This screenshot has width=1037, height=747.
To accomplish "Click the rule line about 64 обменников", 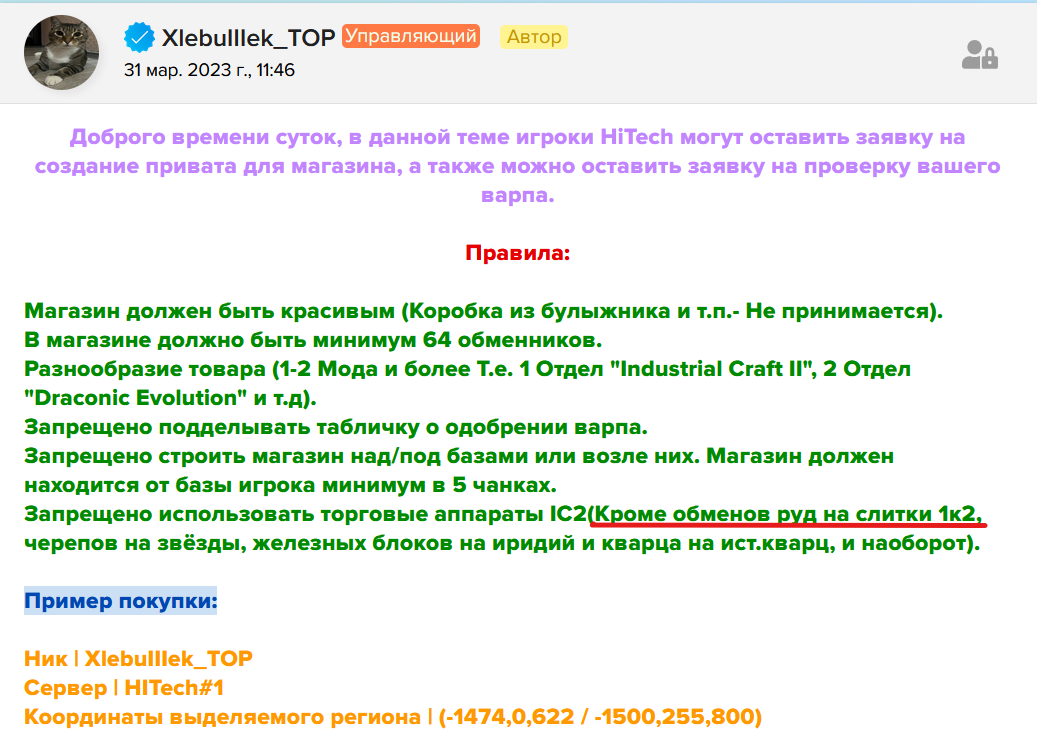I will coord(318,339).
